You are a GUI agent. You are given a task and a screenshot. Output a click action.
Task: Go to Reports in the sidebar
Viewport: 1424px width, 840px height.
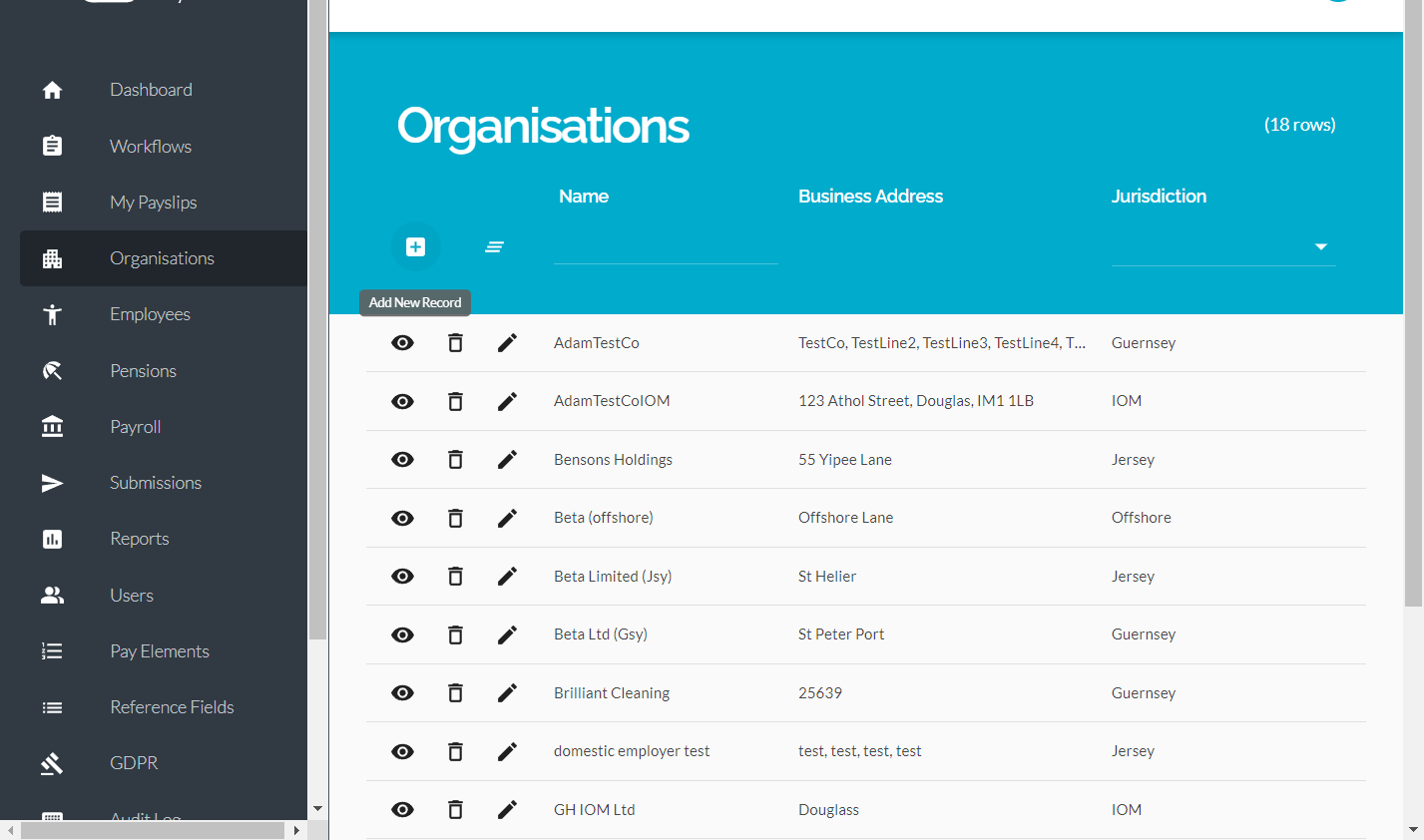[164, 539]
